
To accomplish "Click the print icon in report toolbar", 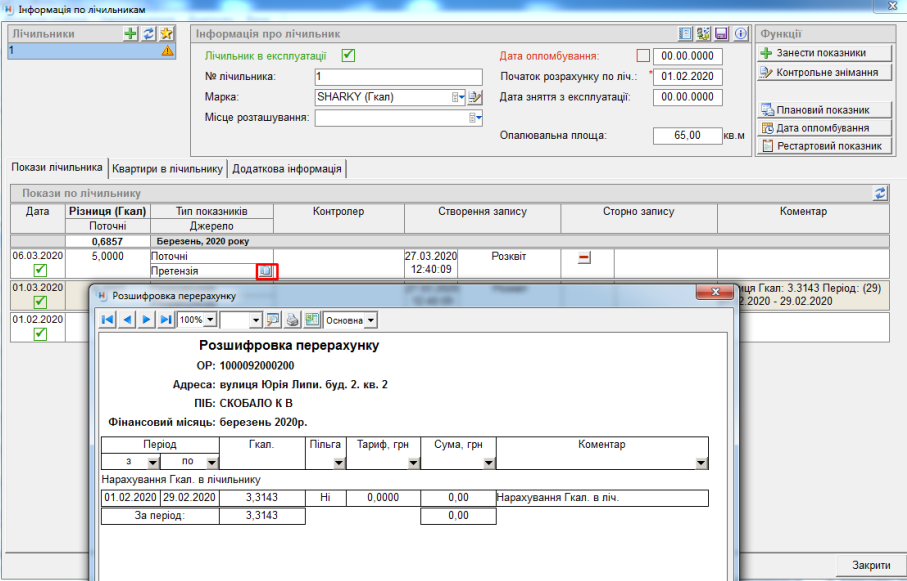I will [x=292, y=320].
